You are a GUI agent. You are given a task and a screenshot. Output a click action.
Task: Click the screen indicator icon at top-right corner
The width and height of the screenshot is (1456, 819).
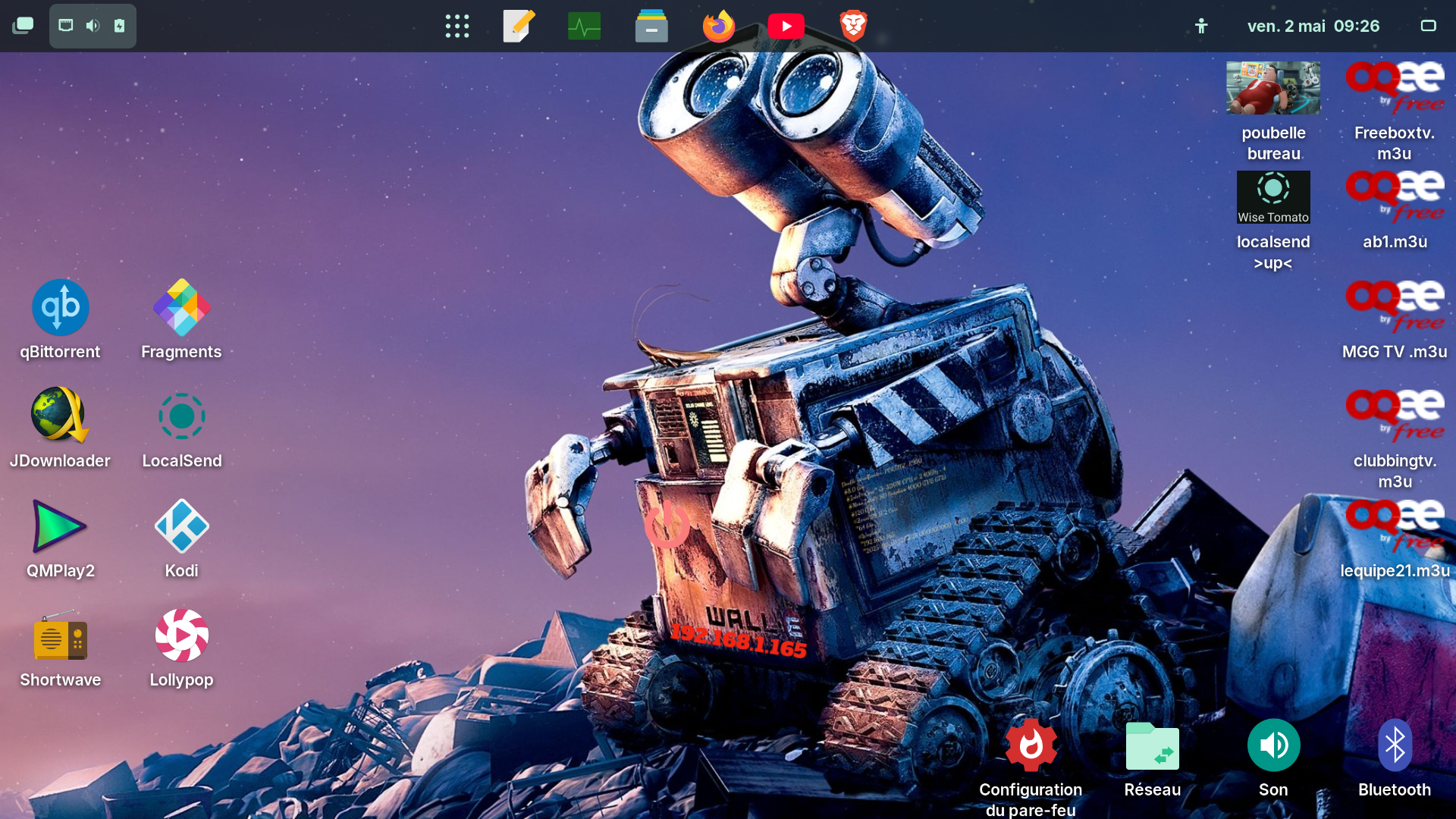[x=1428, y=26]
